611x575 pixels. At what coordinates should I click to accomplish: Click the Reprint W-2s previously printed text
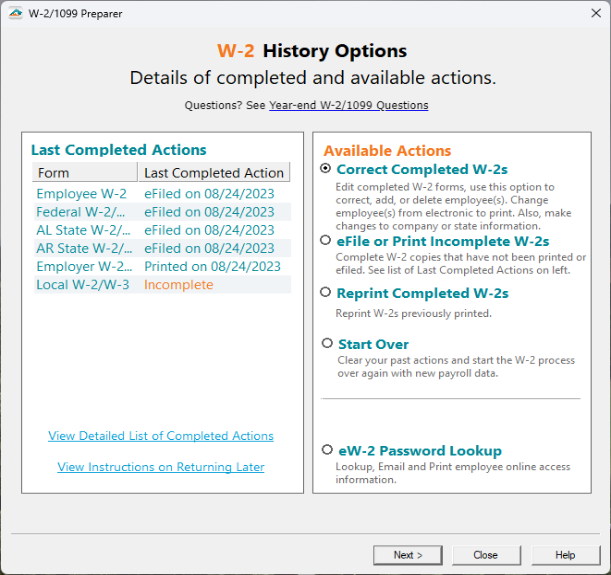[413, 313]
